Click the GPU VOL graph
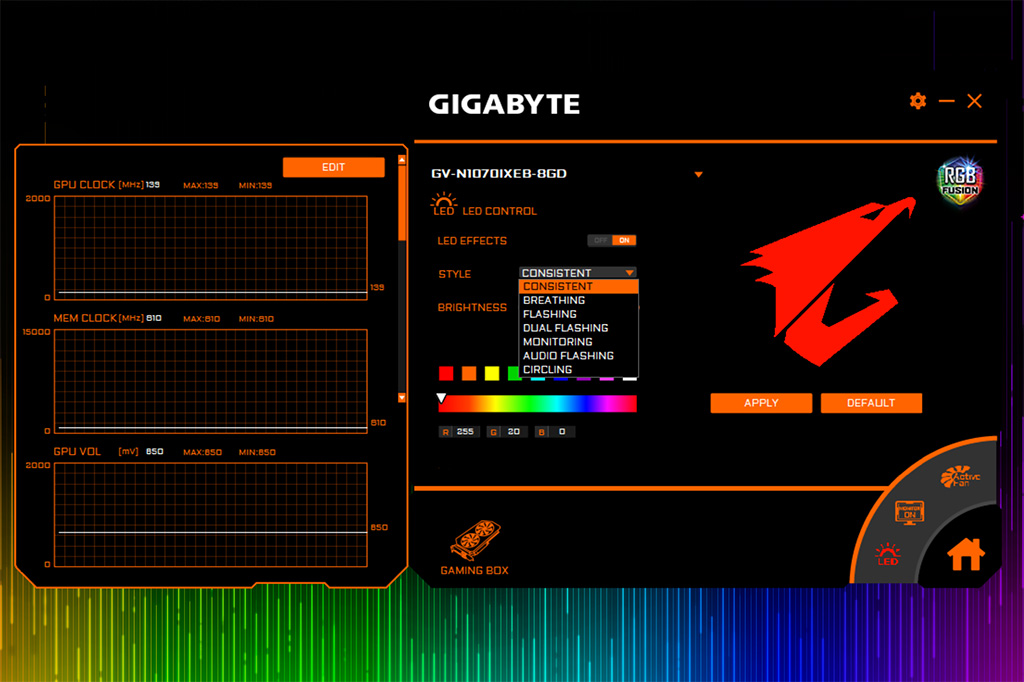This screenshot has height=682, width=1024. 210,515
